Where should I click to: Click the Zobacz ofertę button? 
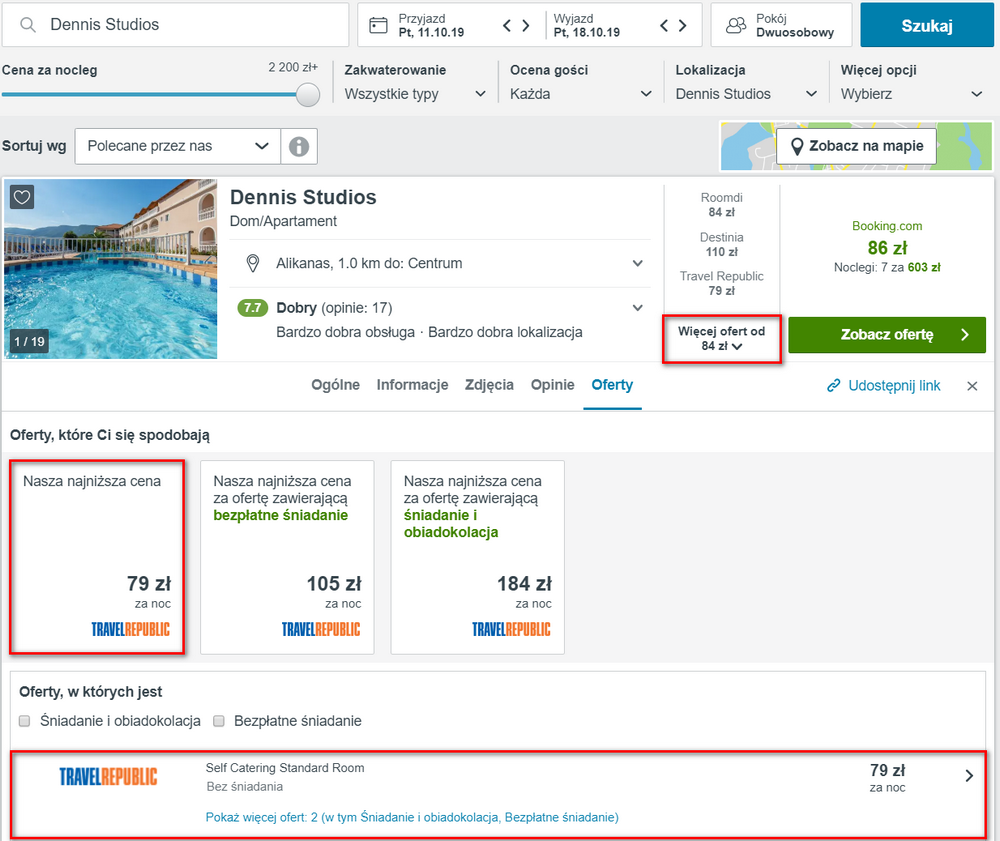click(x=886, y=335)
